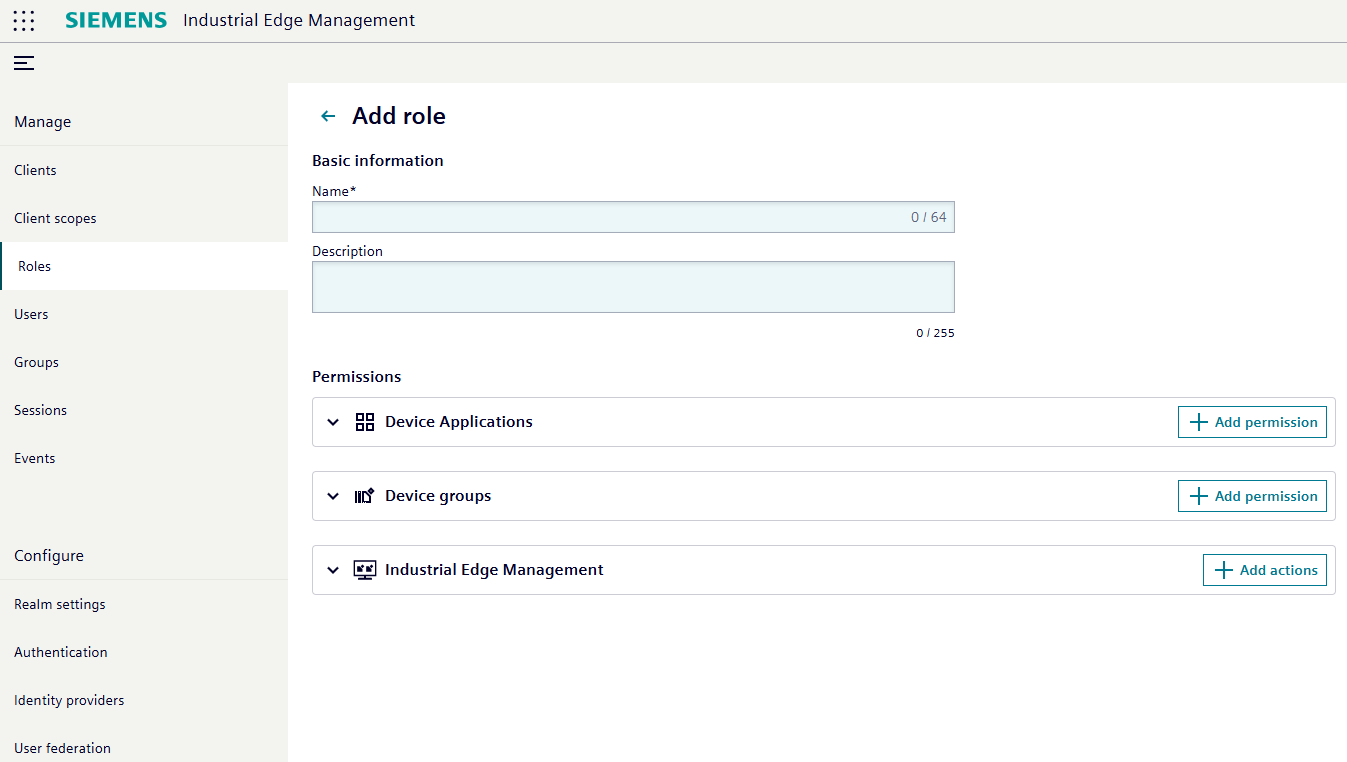Add permission to Device Applications
The height and width of the screenshot is (762, 1347).
pyautogui.click(x=1252, y=422)
